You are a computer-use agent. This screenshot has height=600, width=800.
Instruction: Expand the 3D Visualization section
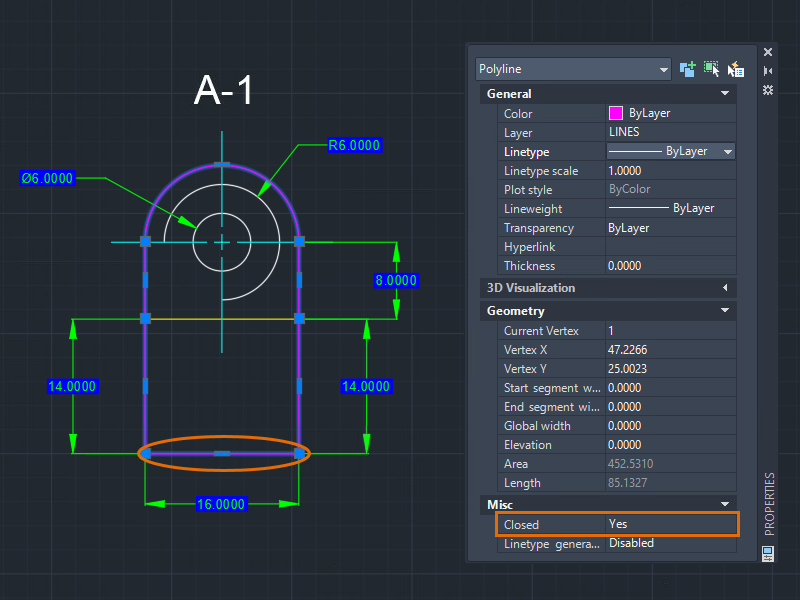(x=724, y=288)
